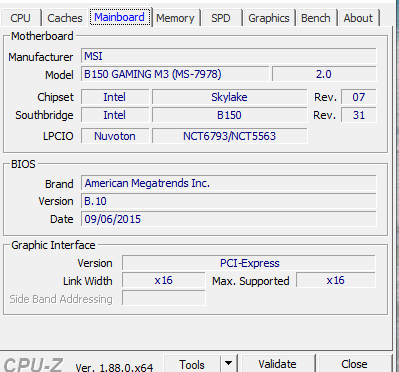Click the Chipset Intel vendor field
Screen dimensions: 399x372
(115, 97)
